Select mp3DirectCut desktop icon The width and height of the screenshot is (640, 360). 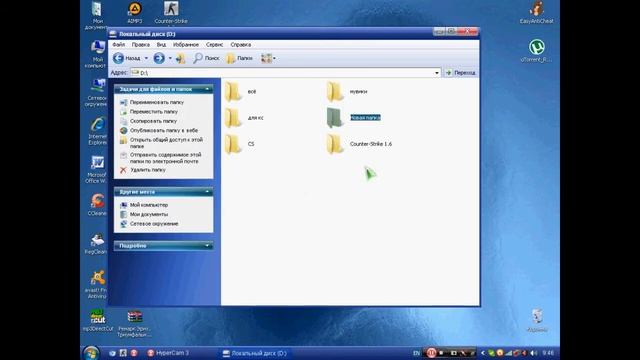click(98, 320)
